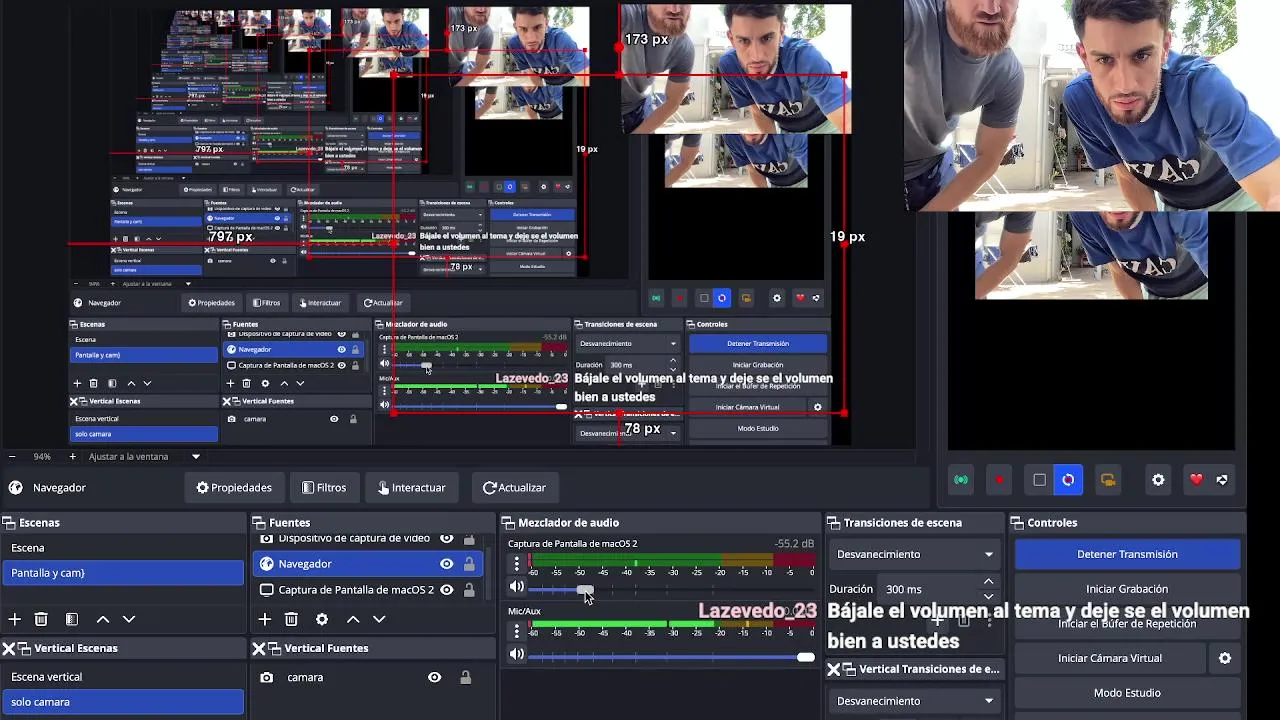Image resolution: width=1280 pixels, height=720 pixels.
Task: Increase Duración with up arrow
Action: click(x=988, y=582)
